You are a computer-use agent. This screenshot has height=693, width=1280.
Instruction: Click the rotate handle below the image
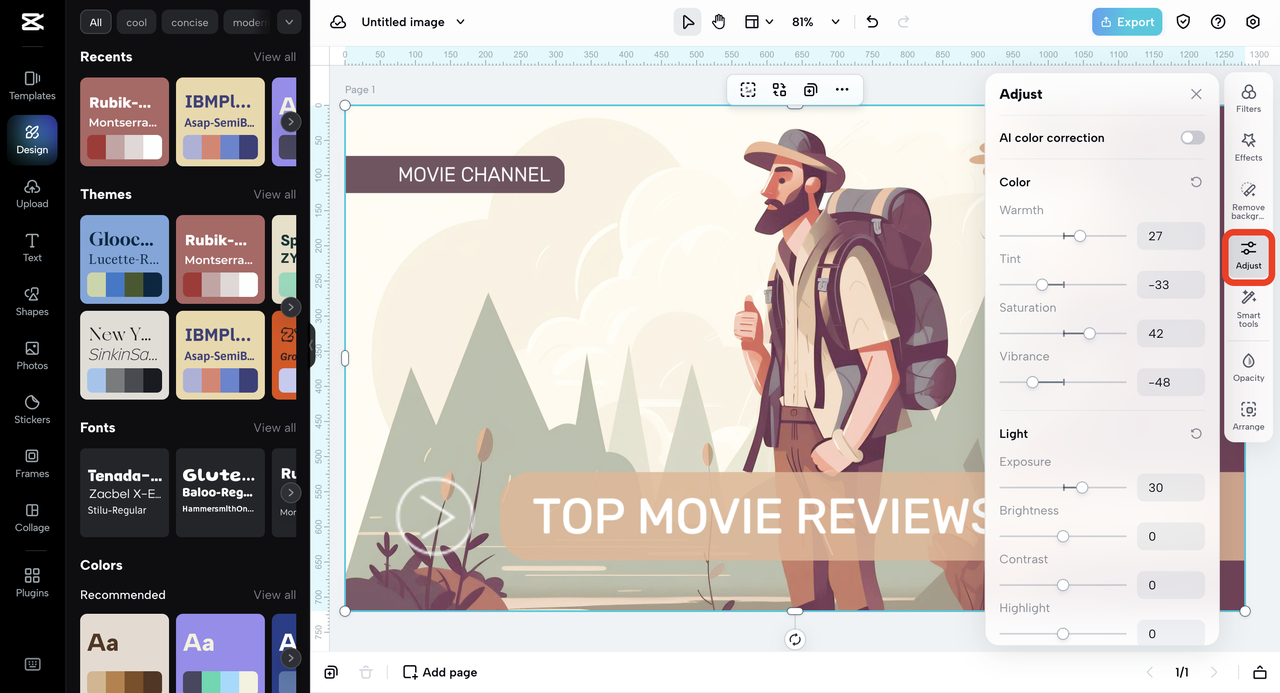click(x=795, y=640)
